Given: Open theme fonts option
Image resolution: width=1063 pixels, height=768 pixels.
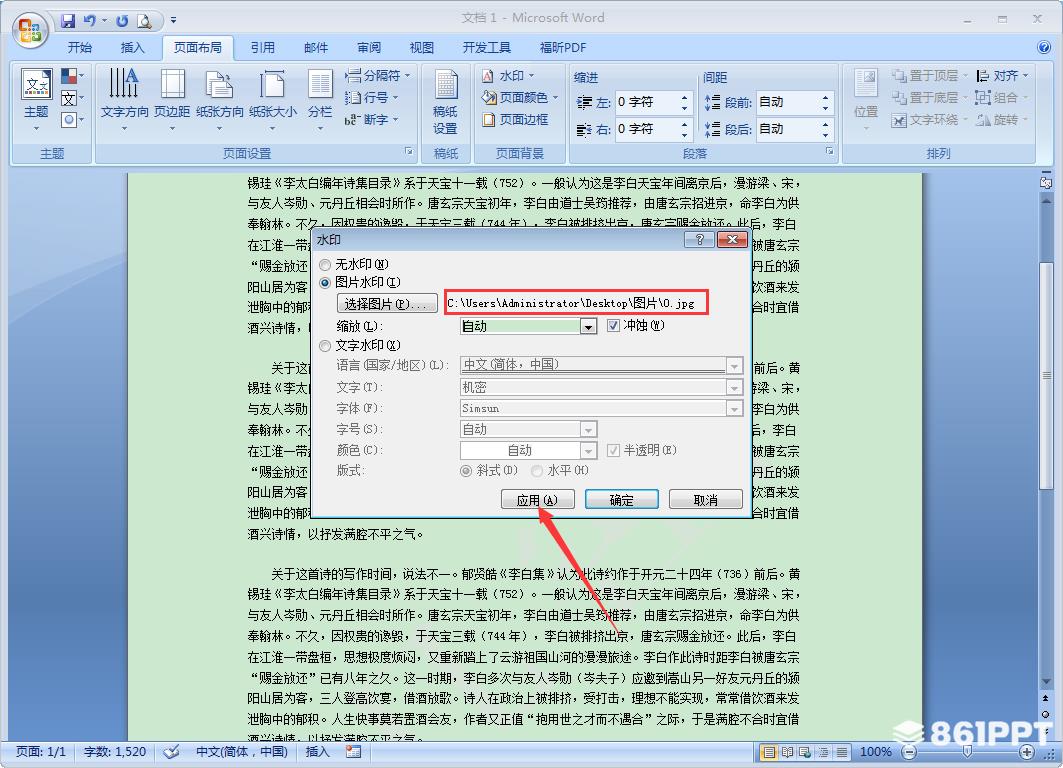Looking at the screenshot, I should click(72, 98).
